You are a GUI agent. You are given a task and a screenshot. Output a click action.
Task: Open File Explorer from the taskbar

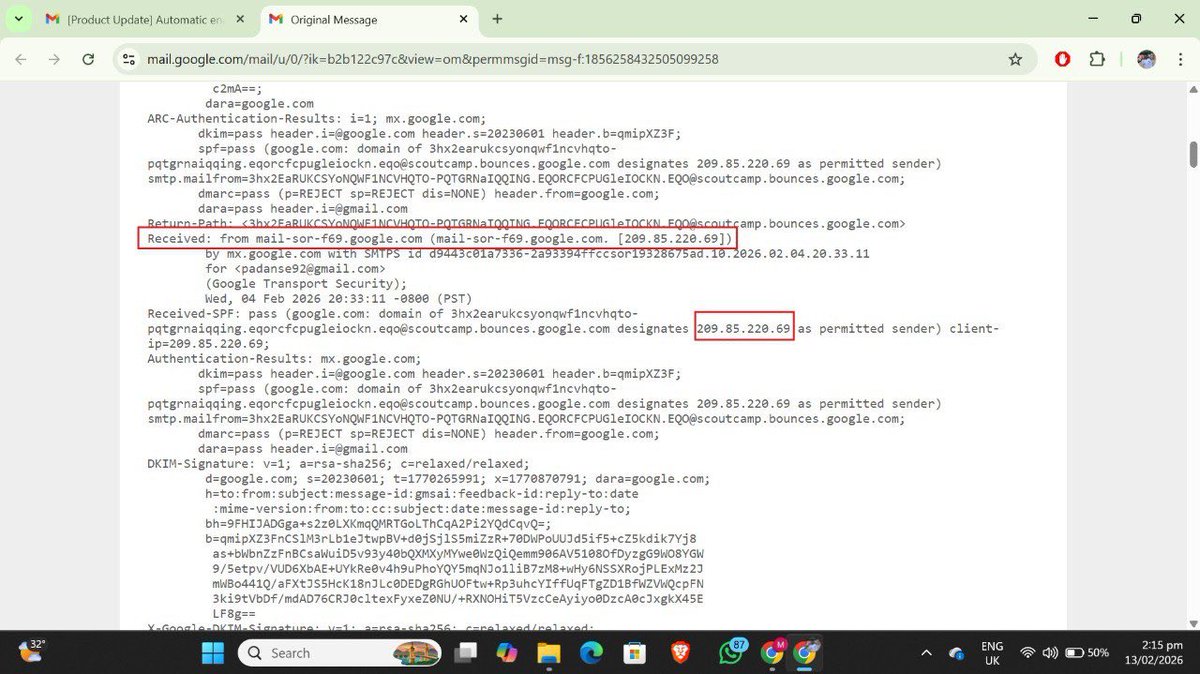[x=549, y=653]
